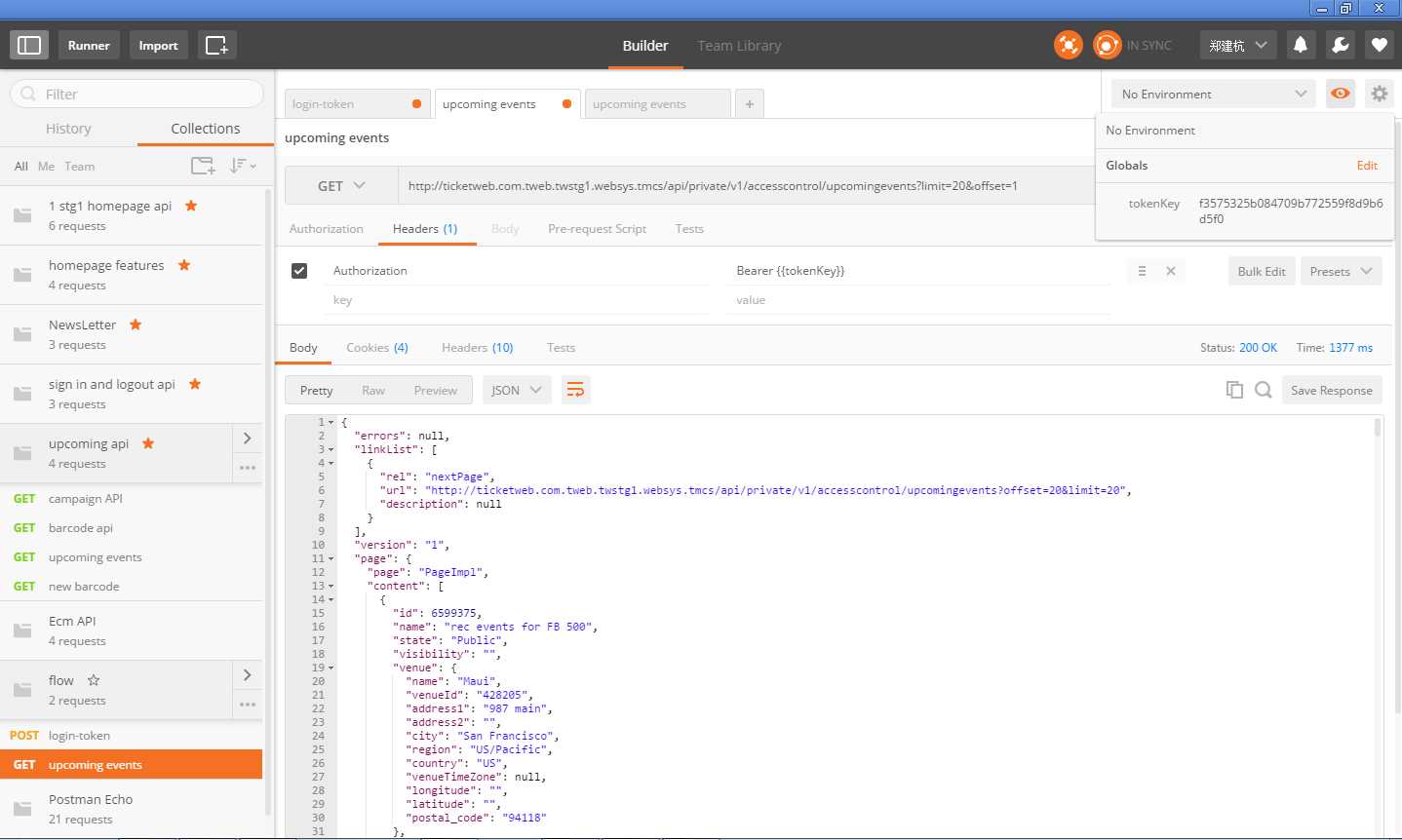Click the Bulk Edit button
The image size is (1402, 840).
pyautogui.click(x=1262, y=271)
